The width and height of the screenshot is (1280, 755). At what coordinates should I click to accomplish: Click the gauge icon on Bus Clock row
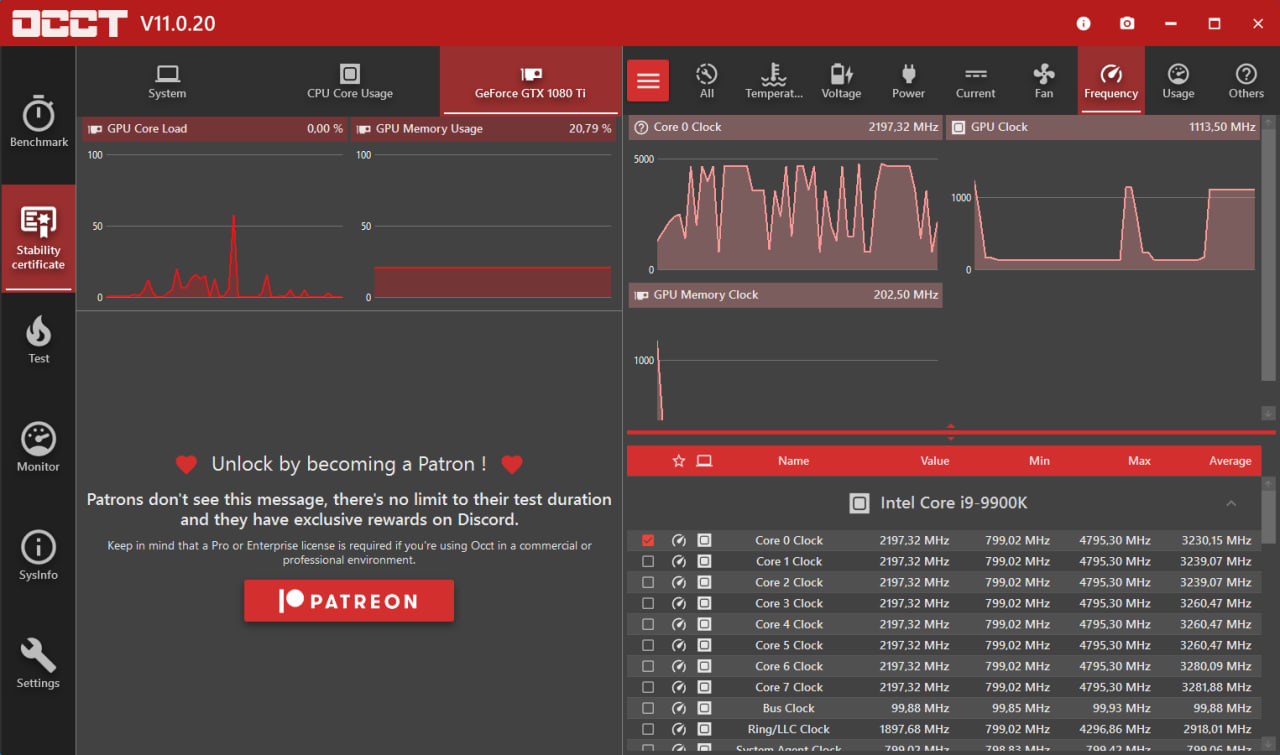(679, 708)
